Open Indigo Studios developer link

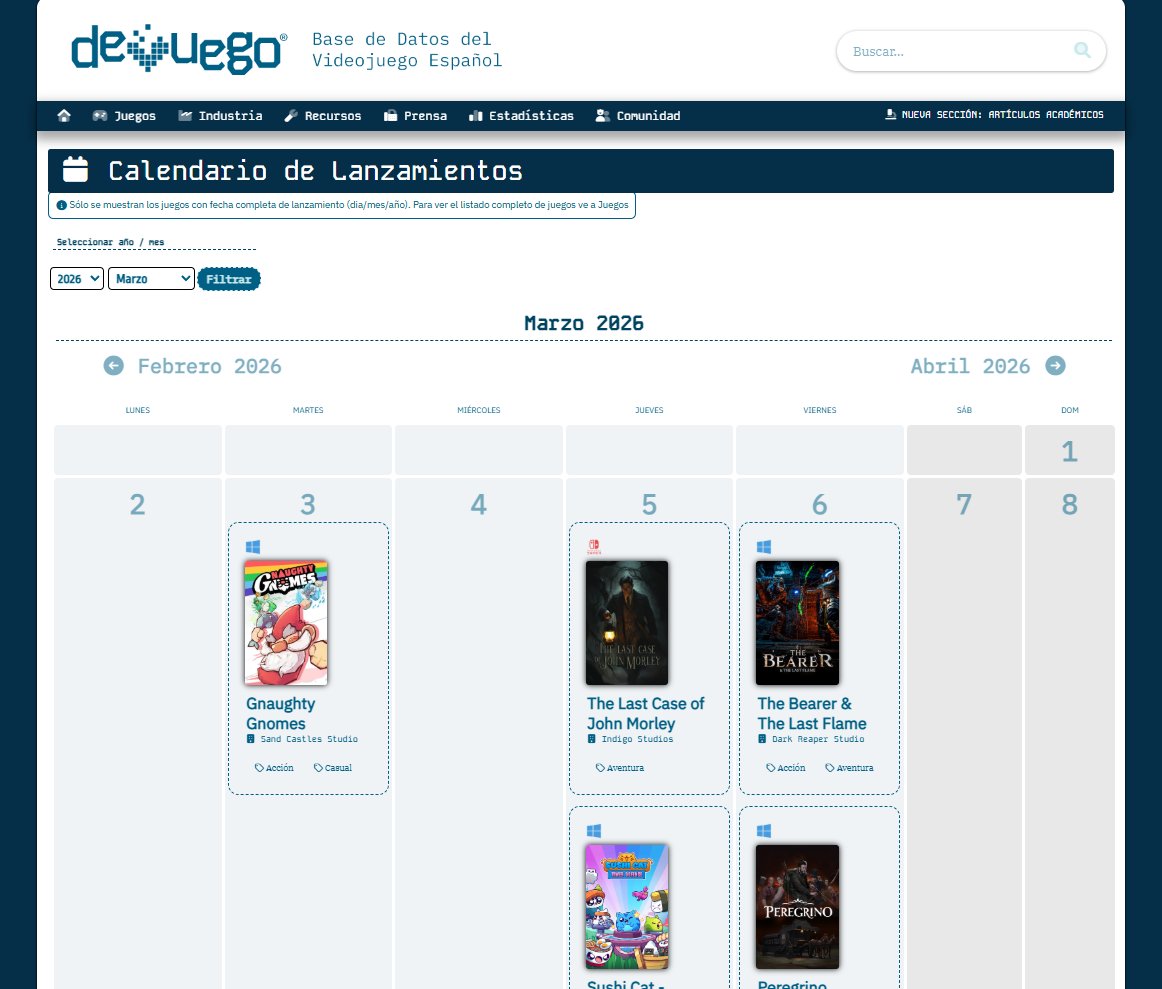tap(637, 739)
